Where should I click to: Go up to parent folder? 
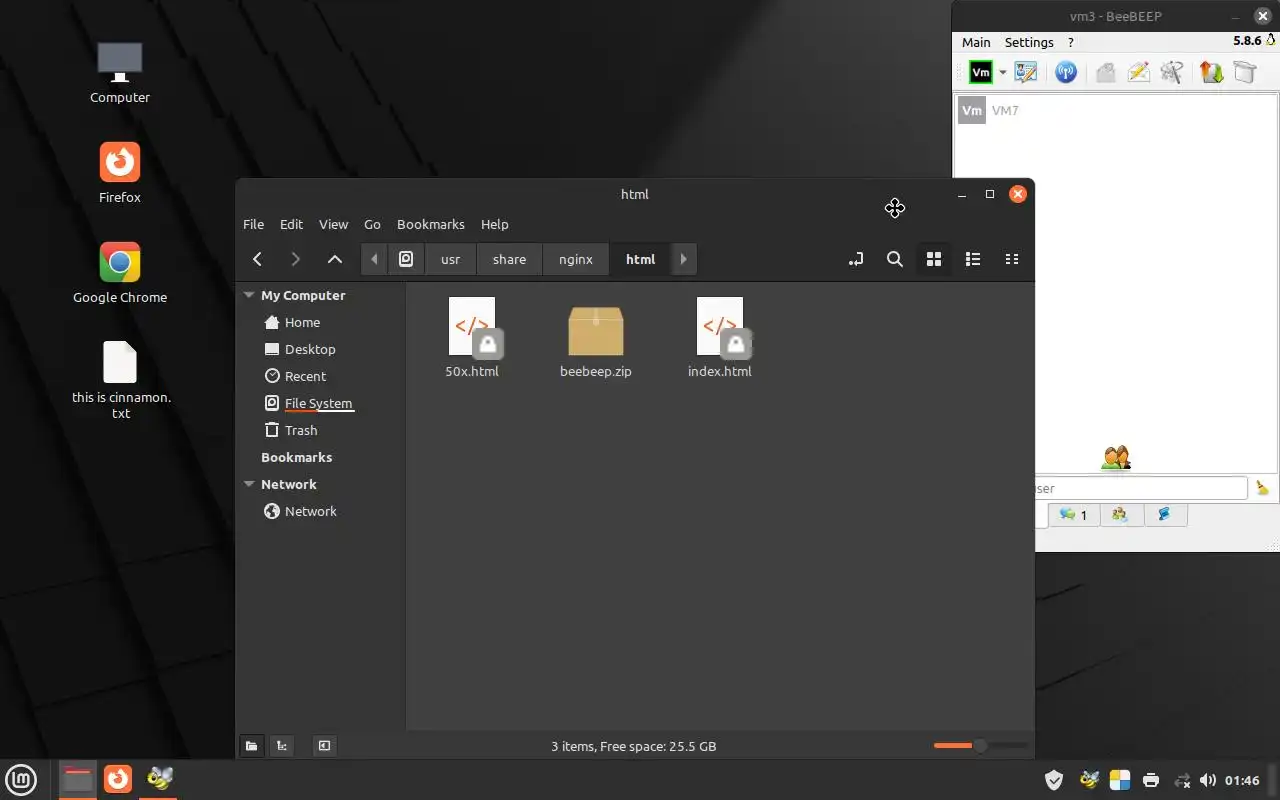(x=335, y=259)
